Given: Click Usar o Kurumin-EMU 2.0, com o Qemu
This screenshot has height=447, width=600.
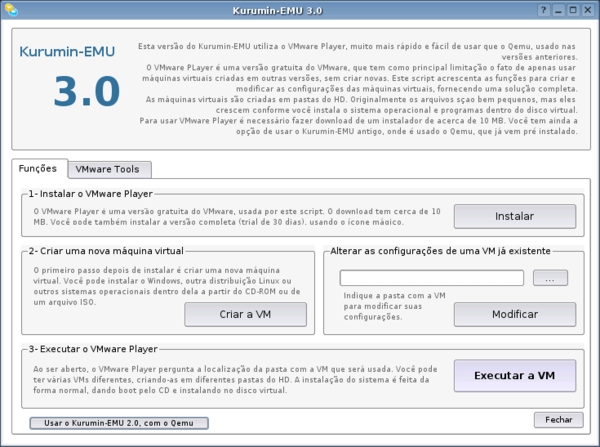Looking at the screenshot, I should (x=119, y=423).
